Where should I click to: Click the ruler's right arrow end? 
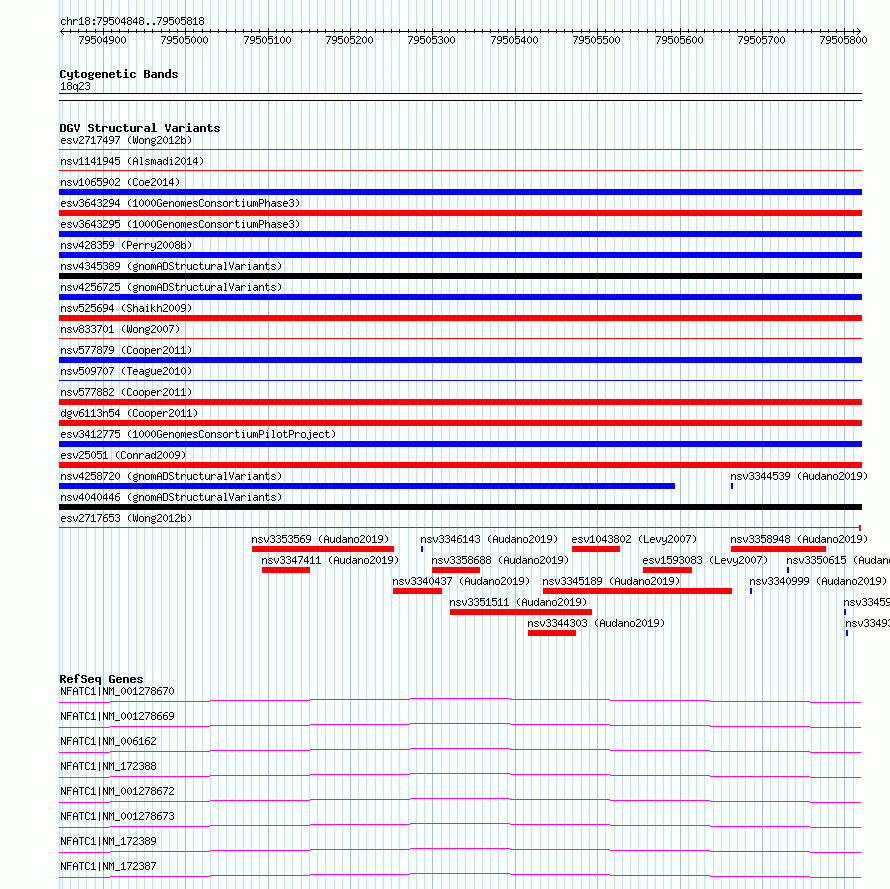(859, 31)
